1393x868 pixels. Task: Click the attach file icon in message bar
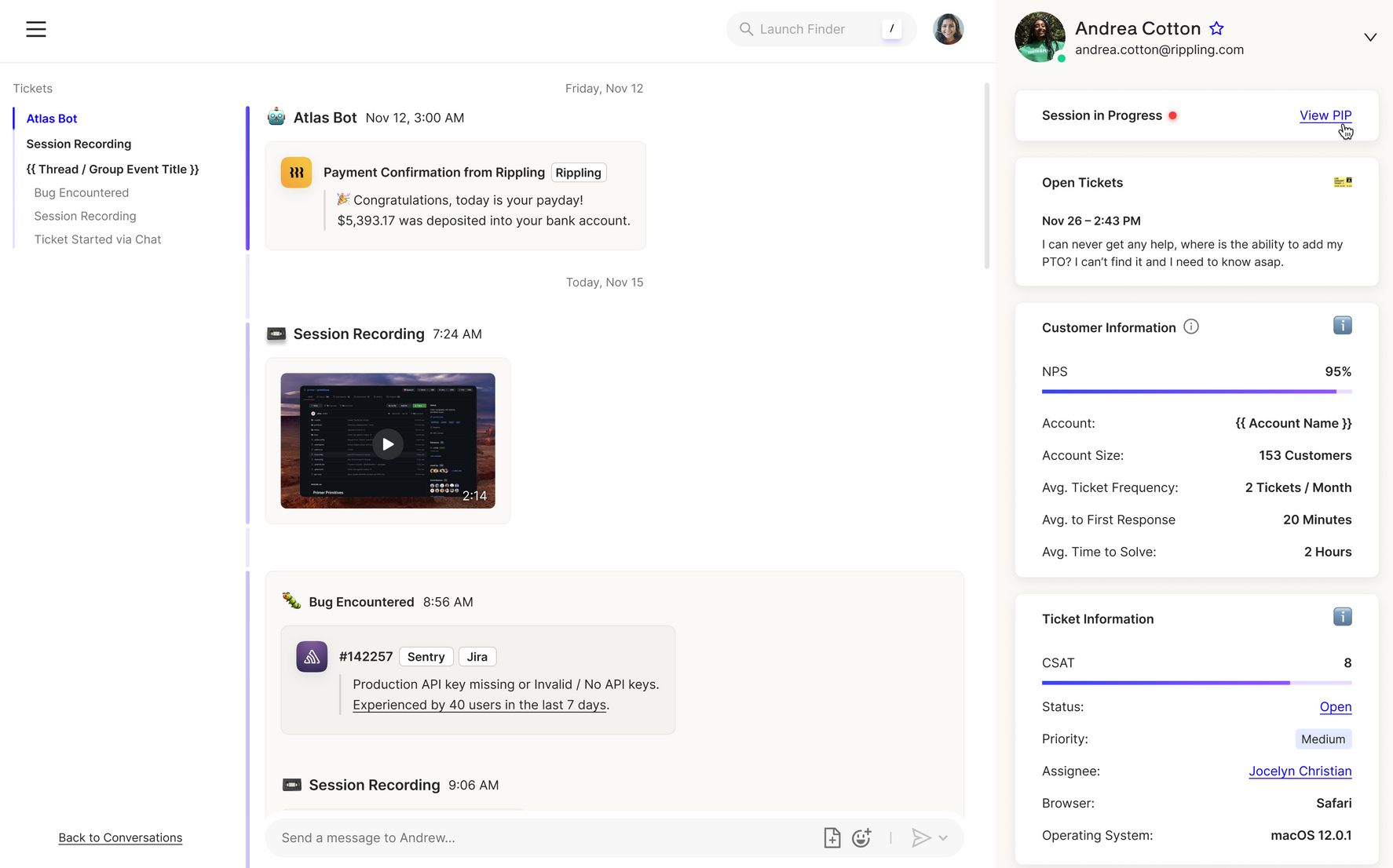point(832,837)
